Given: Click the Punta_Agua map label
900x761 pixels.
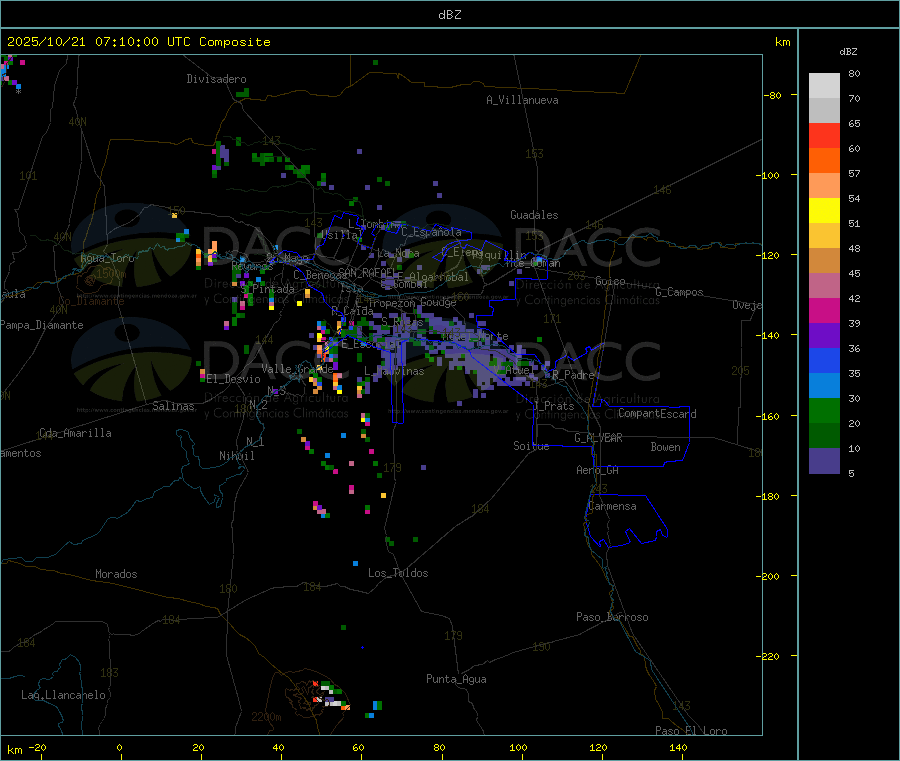Looking at the screenshot, I should pos(456,679).
